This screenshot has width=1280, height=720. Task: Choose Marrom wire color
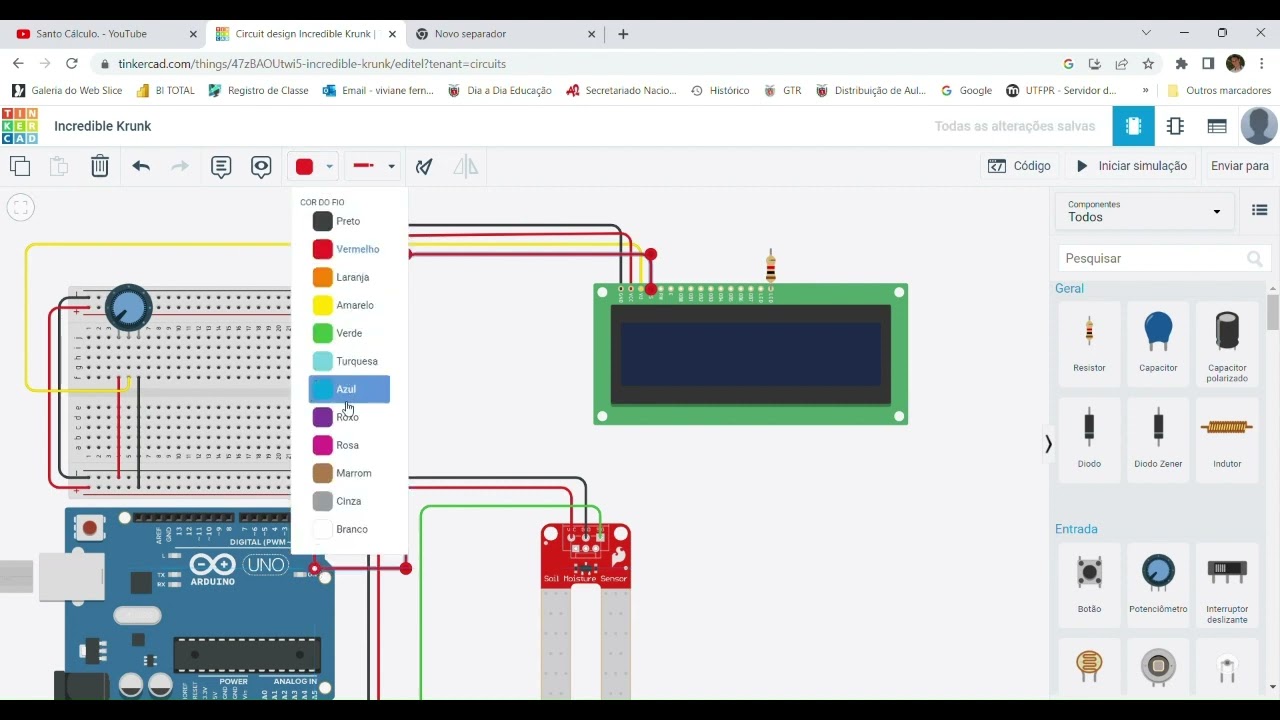(349, 473)
